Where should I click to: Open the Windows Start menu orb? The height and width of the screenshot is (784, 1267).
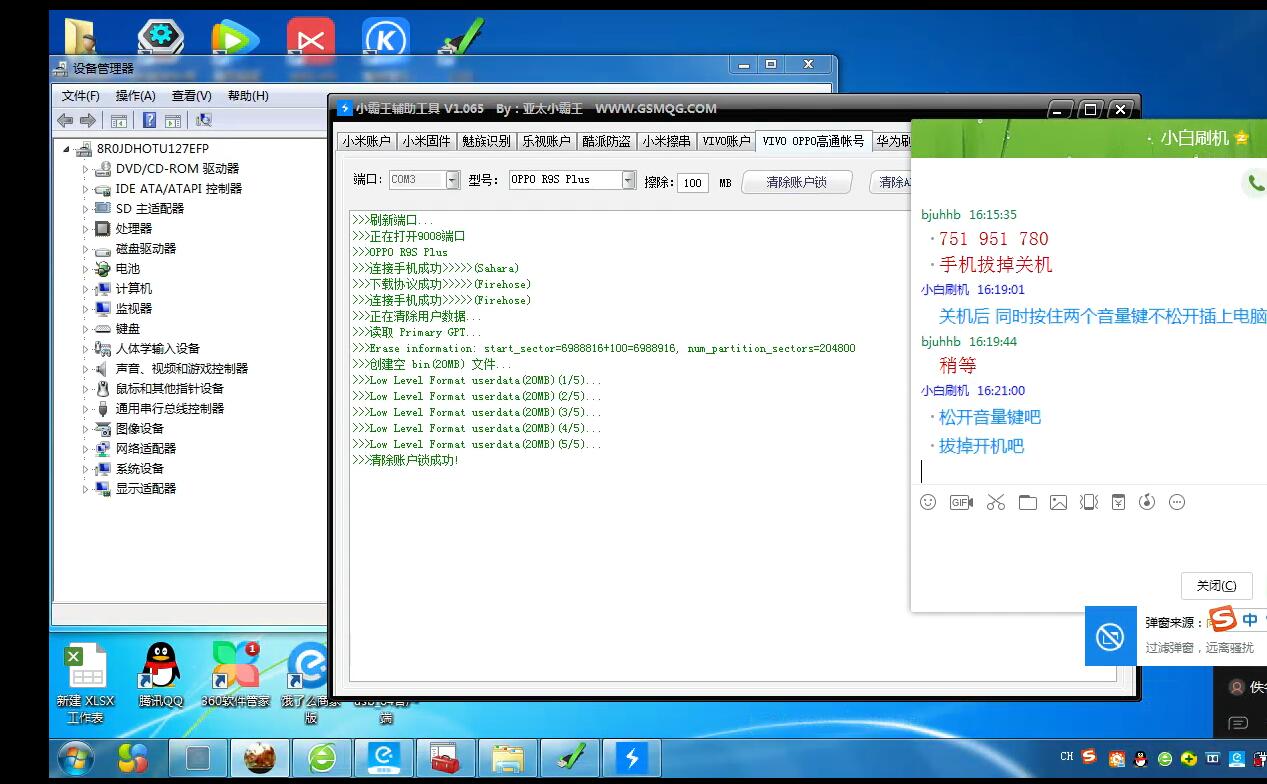click(x=76, y=759)
